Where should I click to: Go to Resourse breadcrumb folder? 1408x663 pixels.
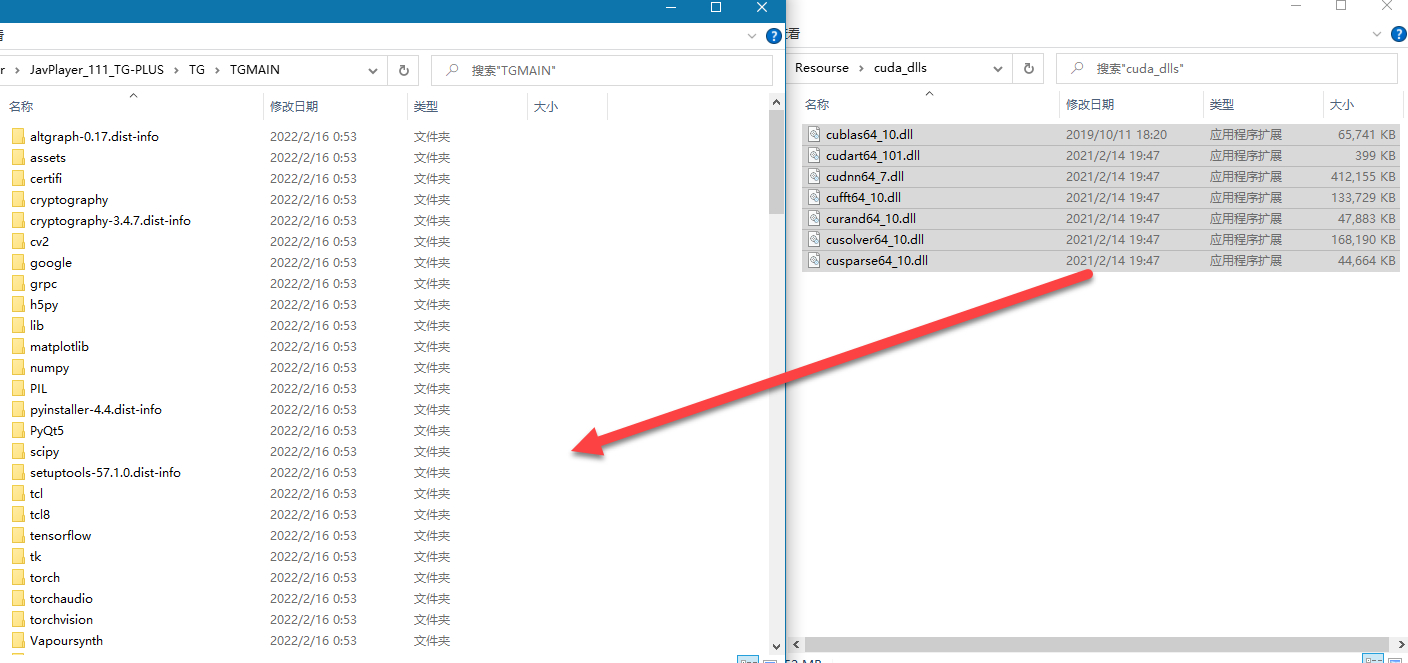click(x=822, y=68)
